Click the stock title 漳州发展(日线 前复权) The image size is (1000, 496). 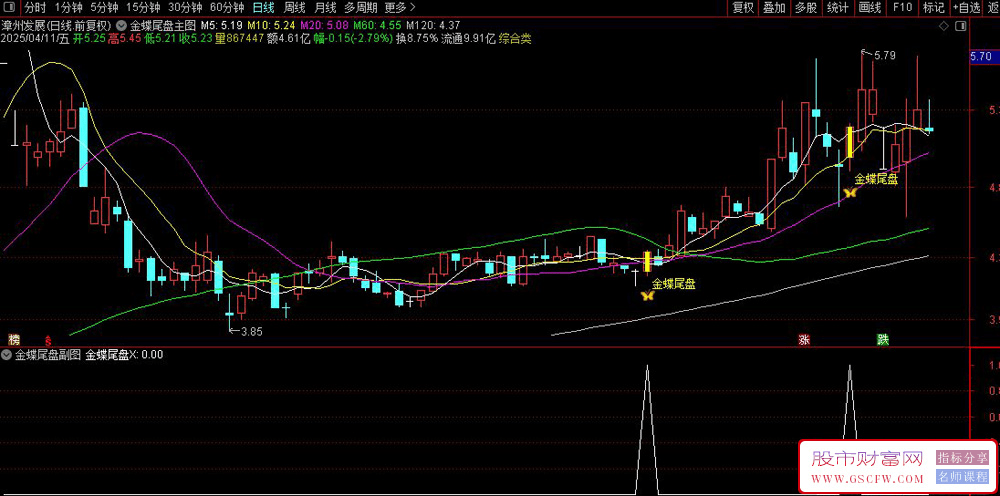tap(57, 26)
